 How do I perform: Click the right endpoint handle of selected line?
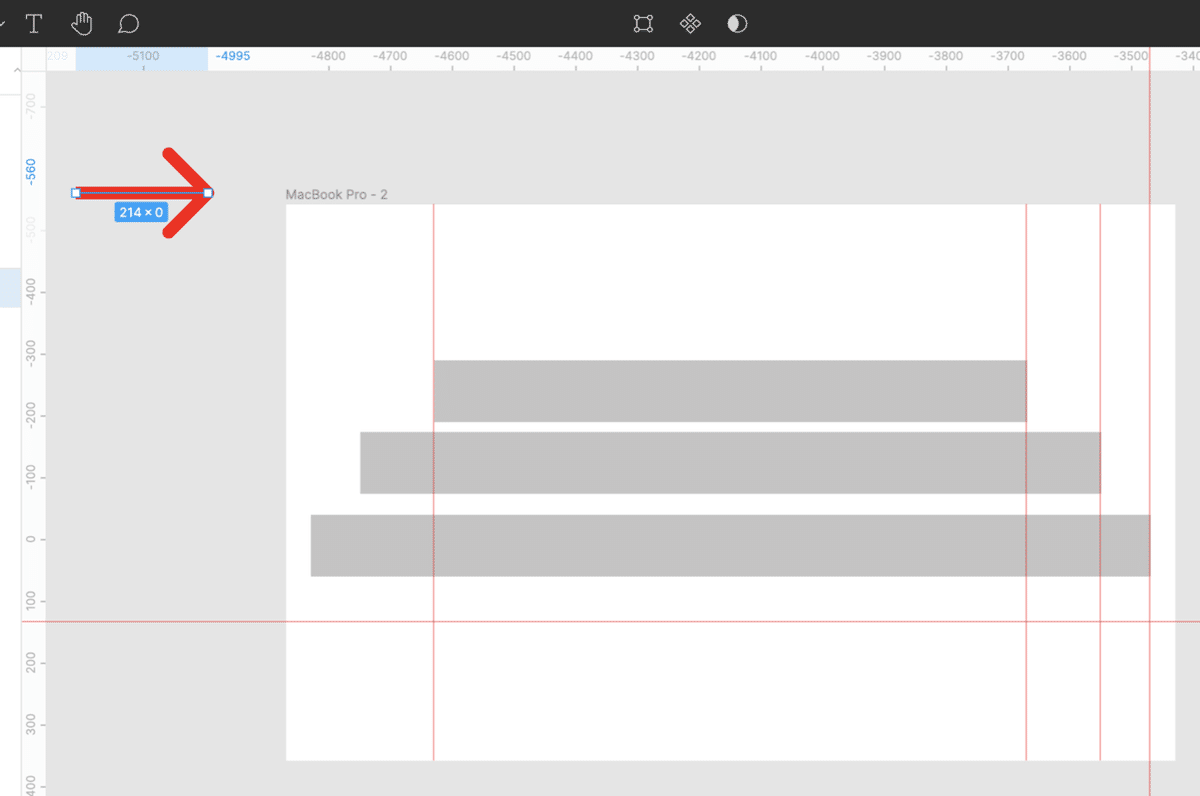208,193
